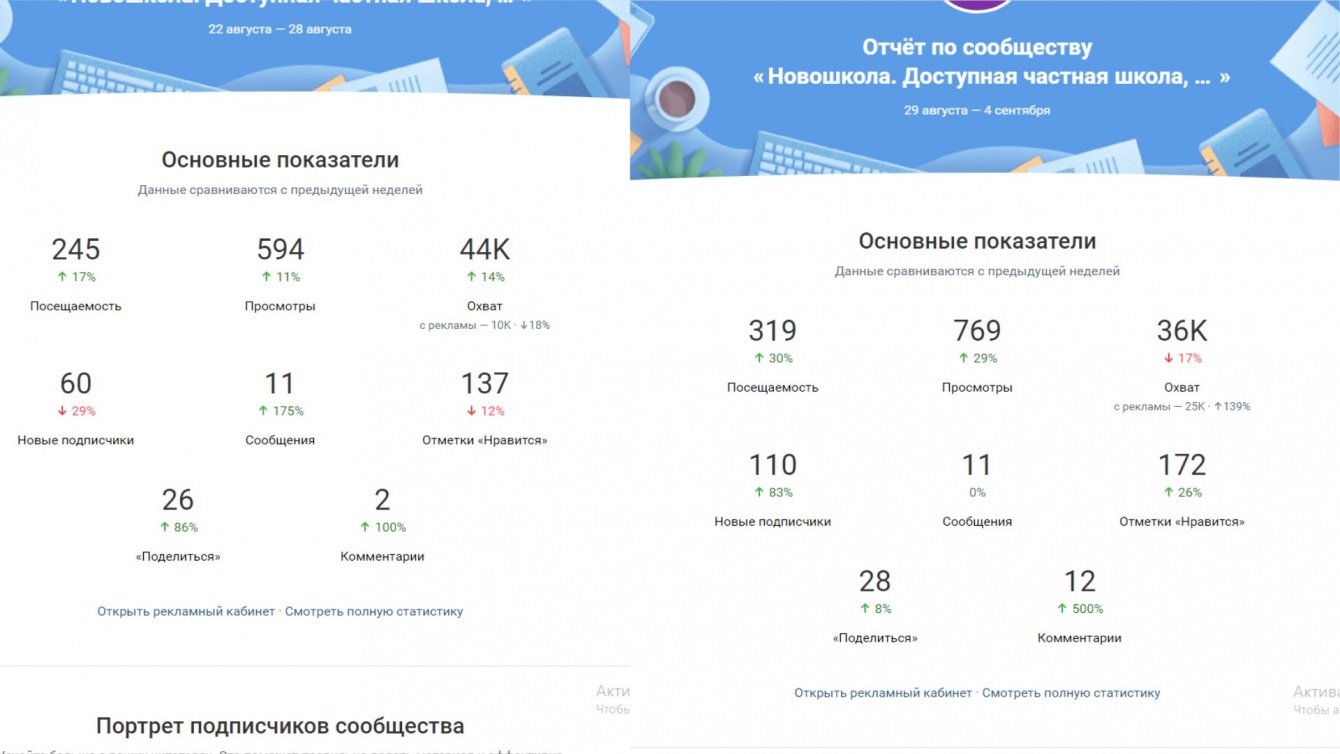
Task: Select the "Охват" label in the 22 августа report
Action: tap(485, 306)
